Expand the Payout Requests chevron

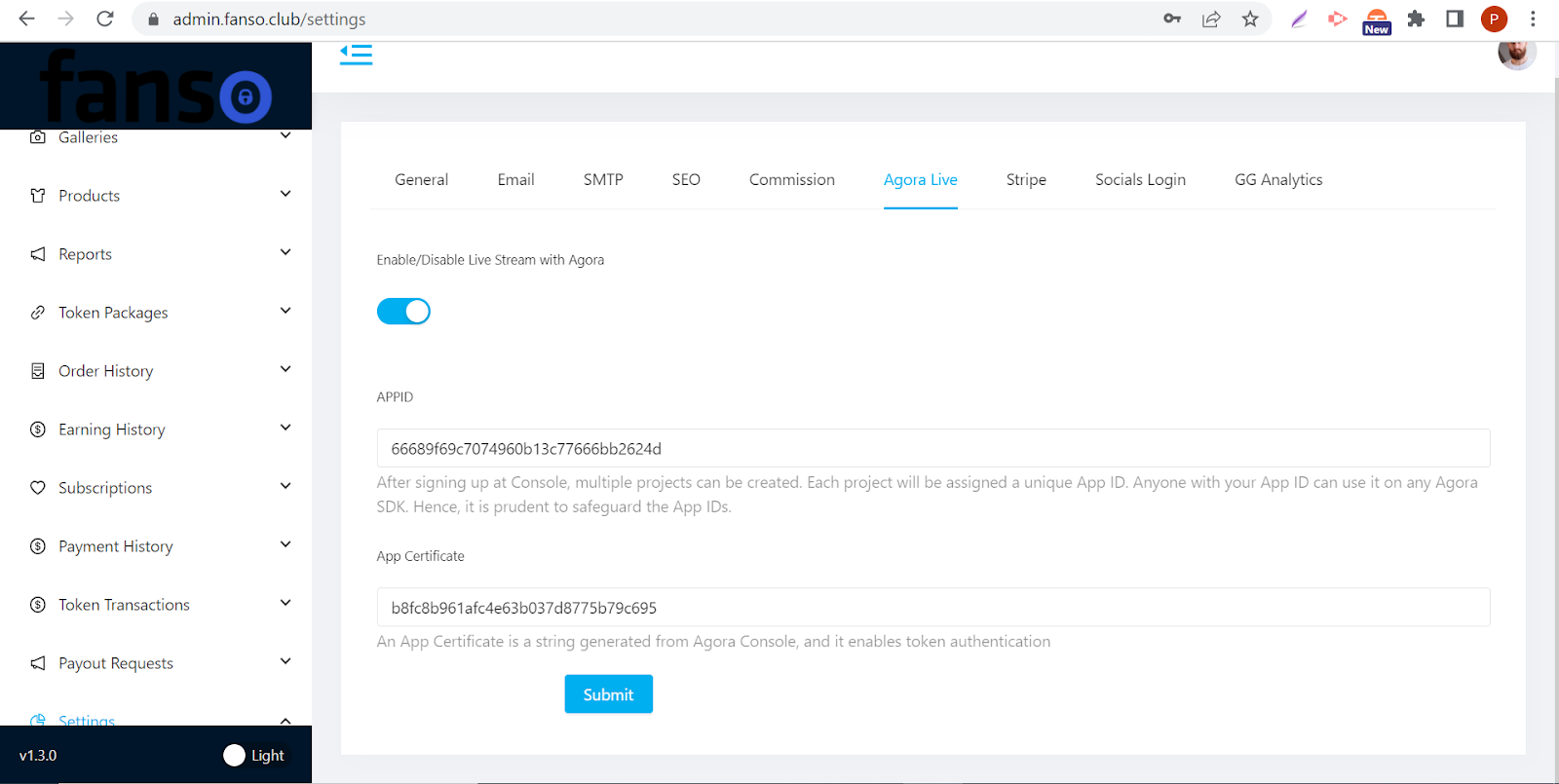coord(285,661)
